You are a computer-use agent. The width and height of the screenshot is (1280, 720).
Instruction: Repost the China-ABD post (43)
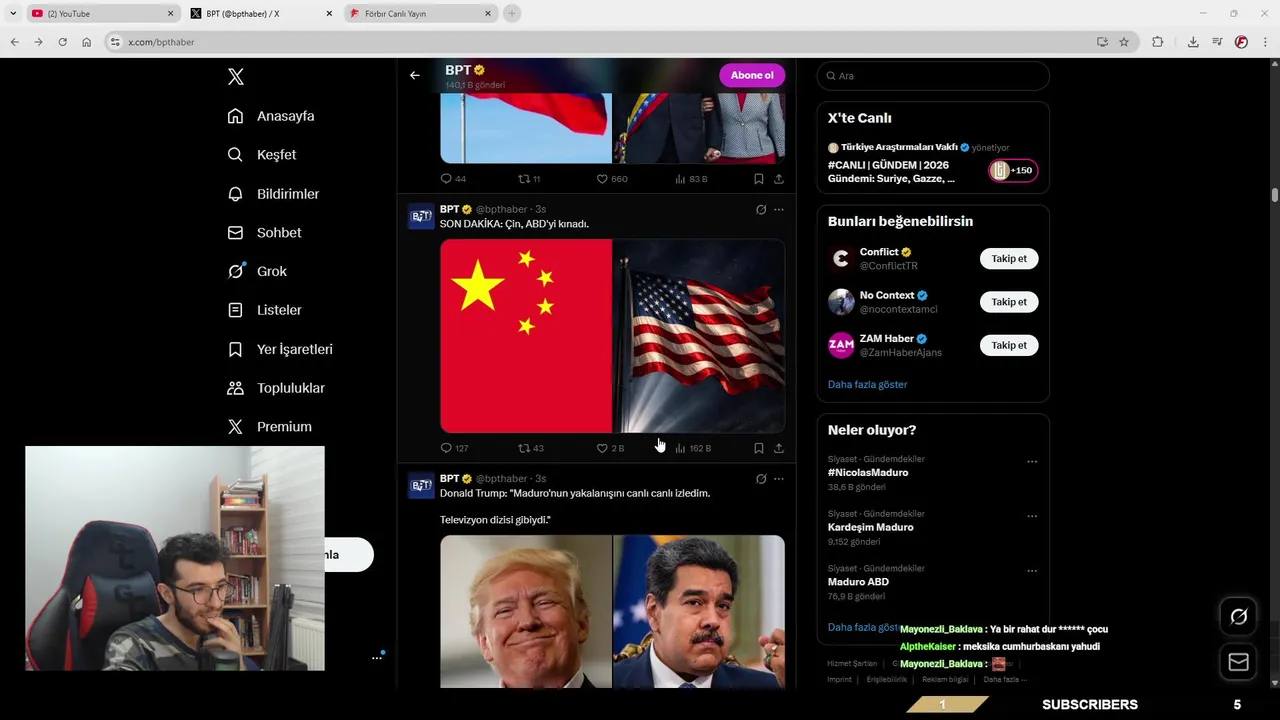[x=531, y=448]
